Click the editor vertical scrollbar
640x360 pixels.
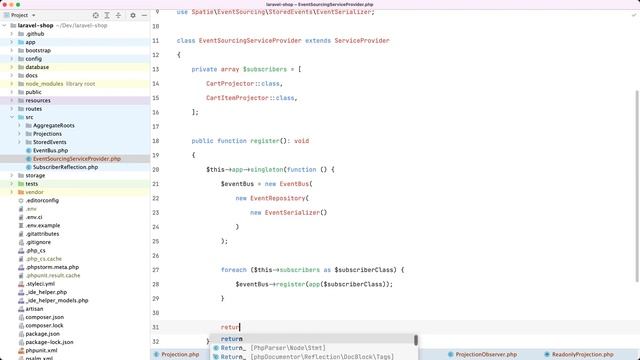pyautogui.click(x=637, y=186)
